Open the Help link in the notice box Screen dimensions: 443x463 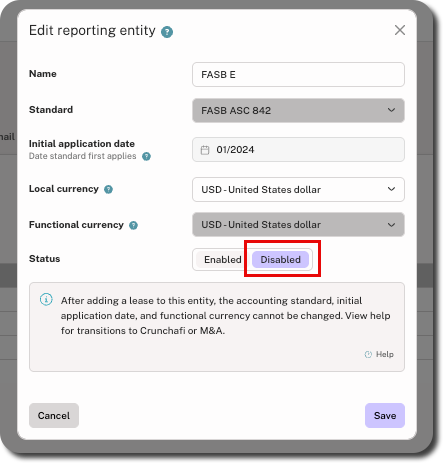pos(379,354)
